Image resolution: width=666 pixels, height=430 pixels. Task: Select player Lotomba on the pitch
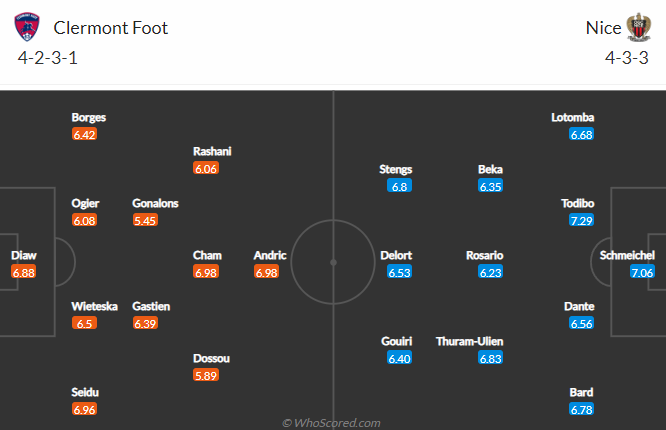573,117
